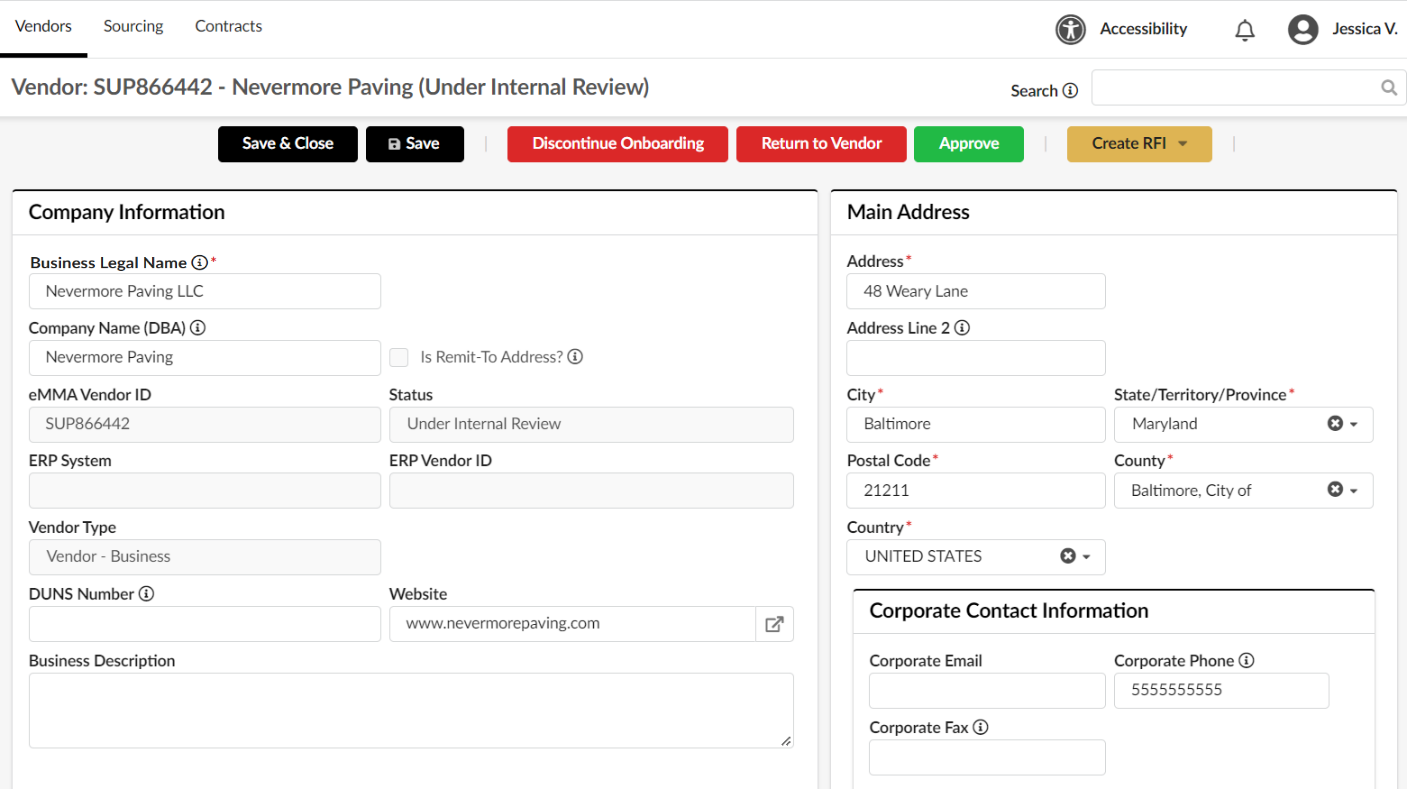Screen dimensions: 1407x789
Task: Click Business Description text area
Action: (x=411, y=710)
